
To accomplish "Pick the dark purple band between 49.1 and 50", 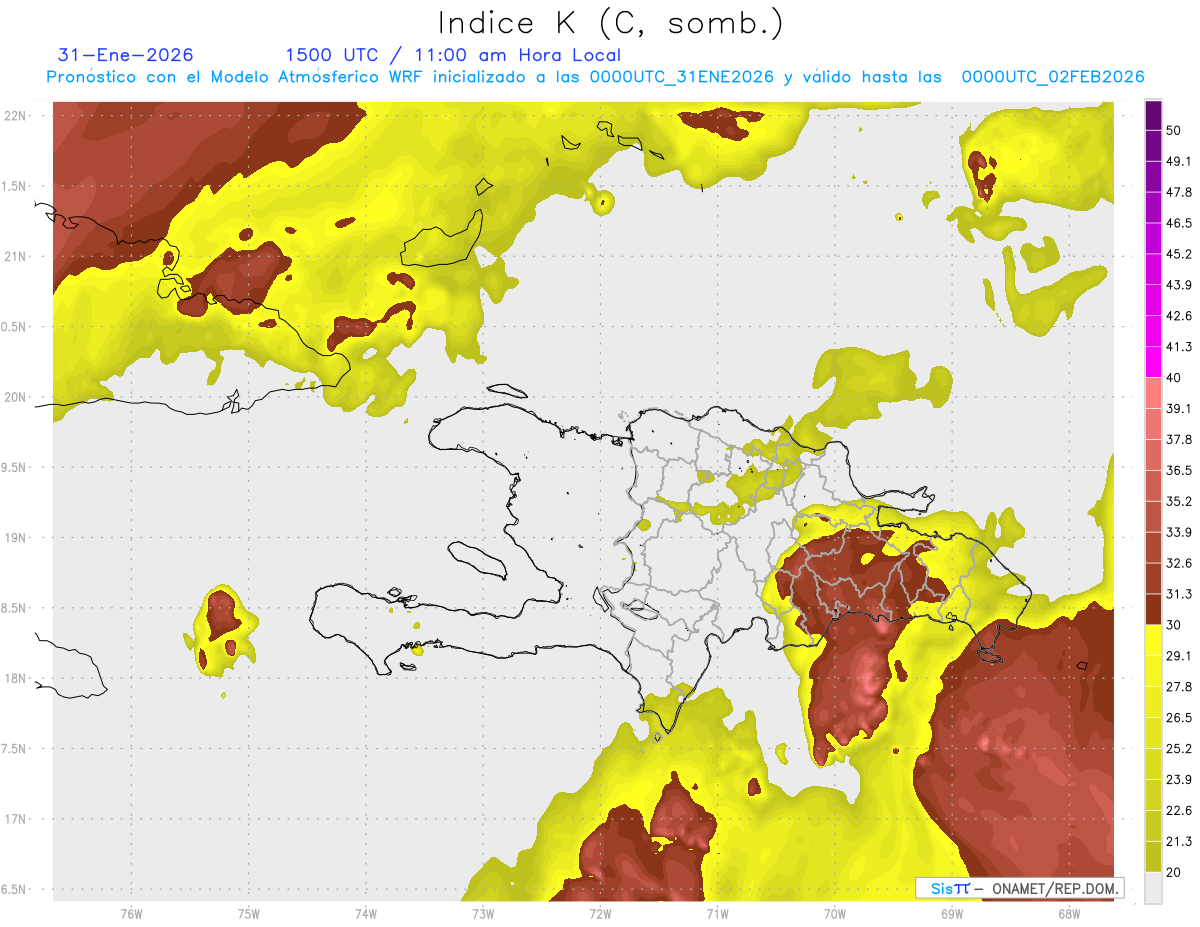I will [x=1153, y=146].
